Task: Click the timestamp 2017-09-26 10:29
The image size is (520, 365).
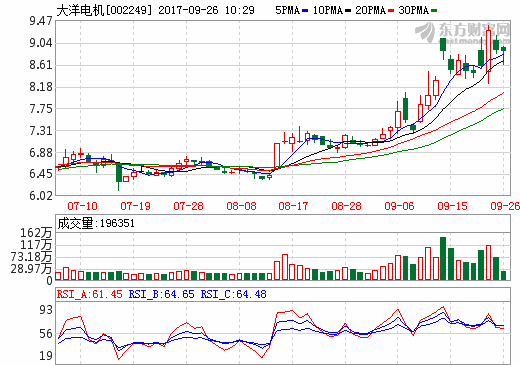Action: click(x=206, y=10)
